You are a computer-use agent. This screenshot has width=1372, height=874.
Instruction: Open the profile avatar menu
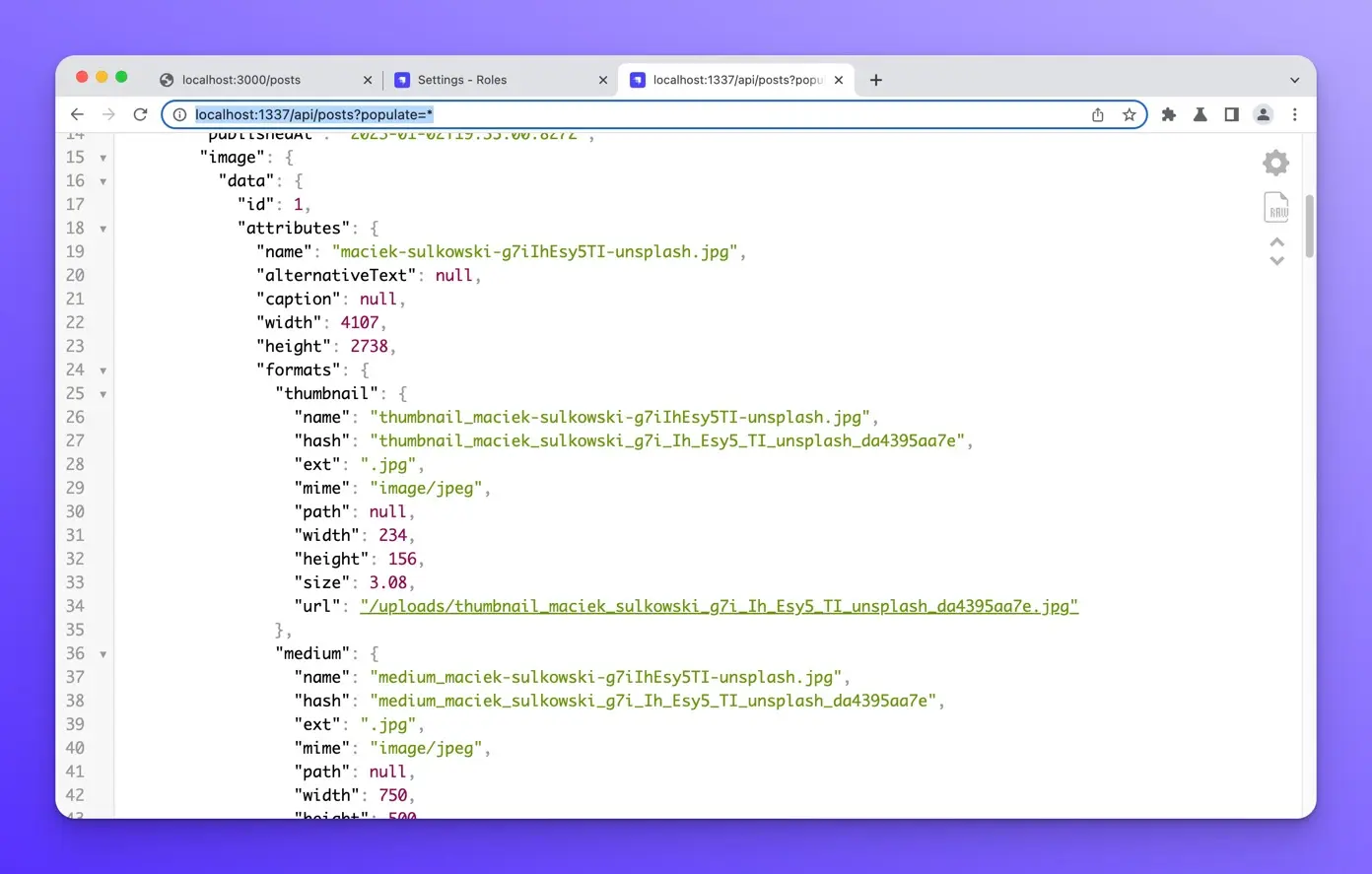1264,114
